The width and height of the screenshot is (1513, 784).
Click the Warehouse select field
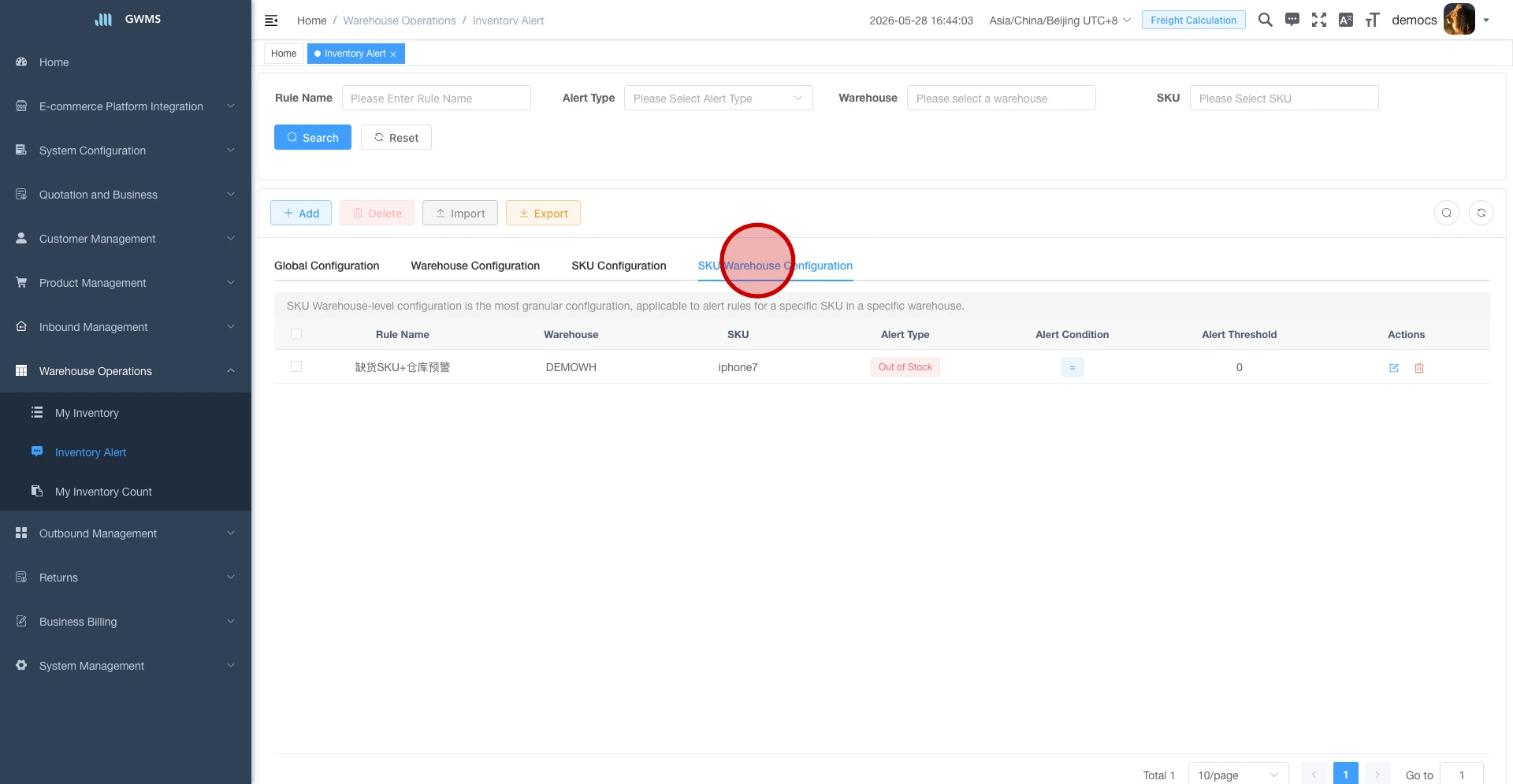coord(1001,98)
